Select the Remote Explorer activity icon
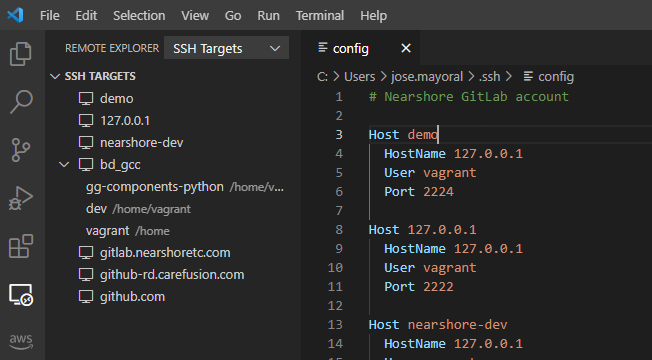The image size is (652, 360). (21, 294)
